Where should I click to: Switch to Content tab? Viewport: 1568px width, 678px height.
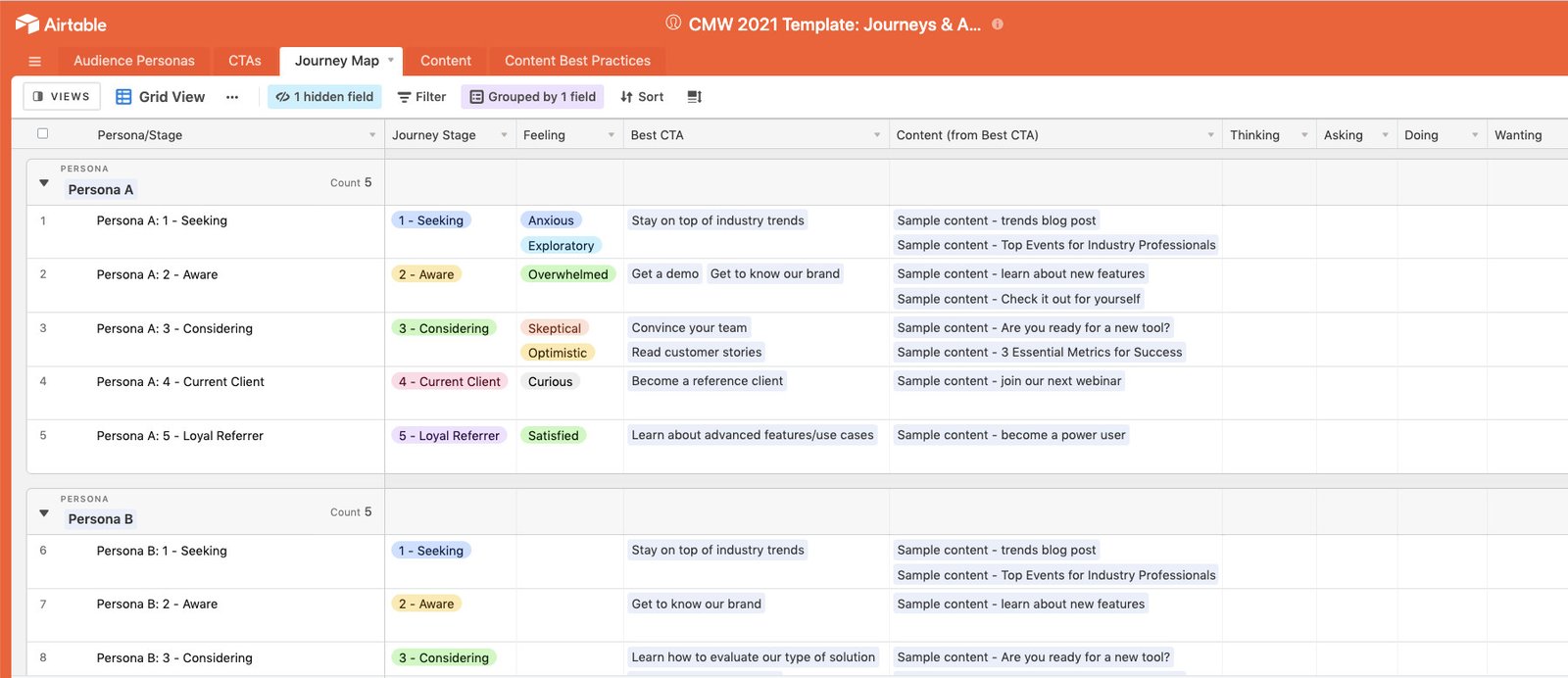(446, 61)
